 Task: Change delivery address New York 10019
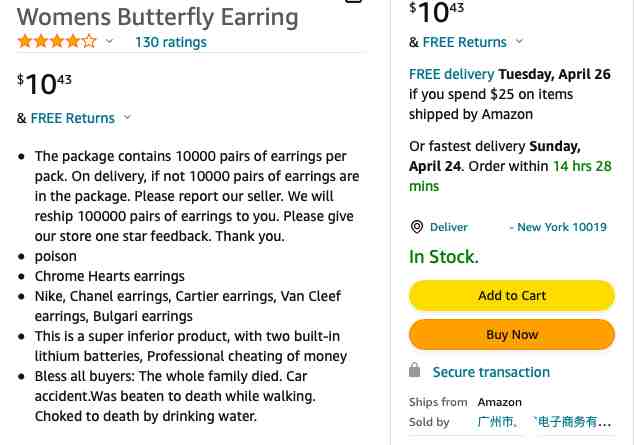[x=558, y=227]
